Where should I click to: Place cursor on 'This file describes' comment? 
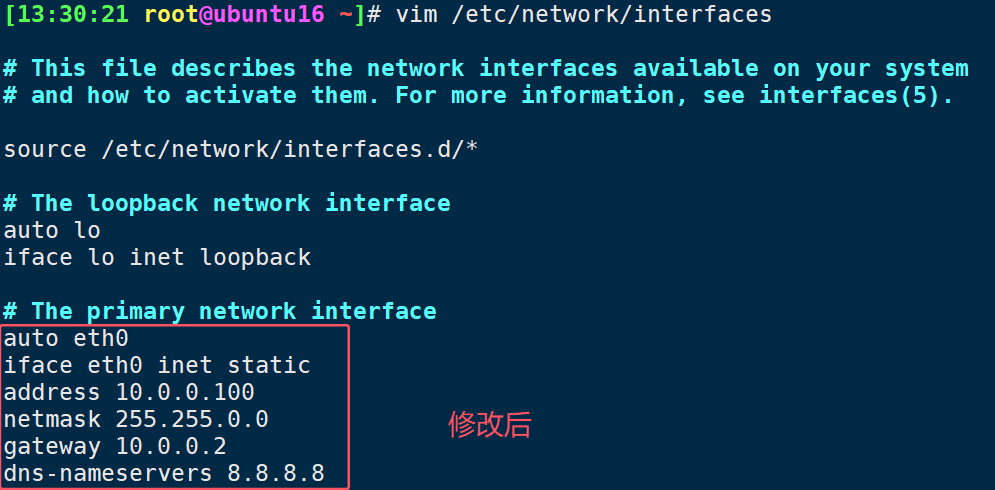point(164,68)
